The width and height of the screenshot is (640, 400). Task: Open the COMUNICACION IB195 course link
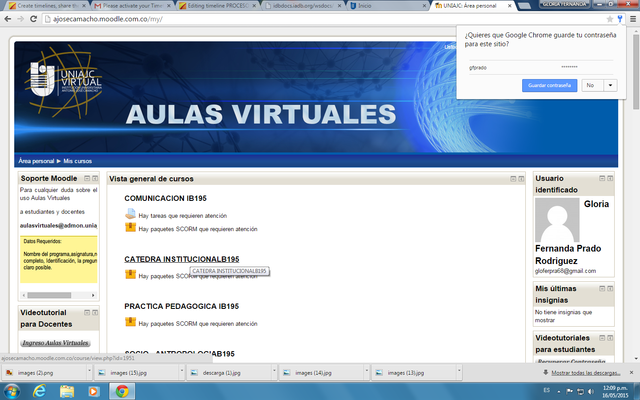click(165, 198)
